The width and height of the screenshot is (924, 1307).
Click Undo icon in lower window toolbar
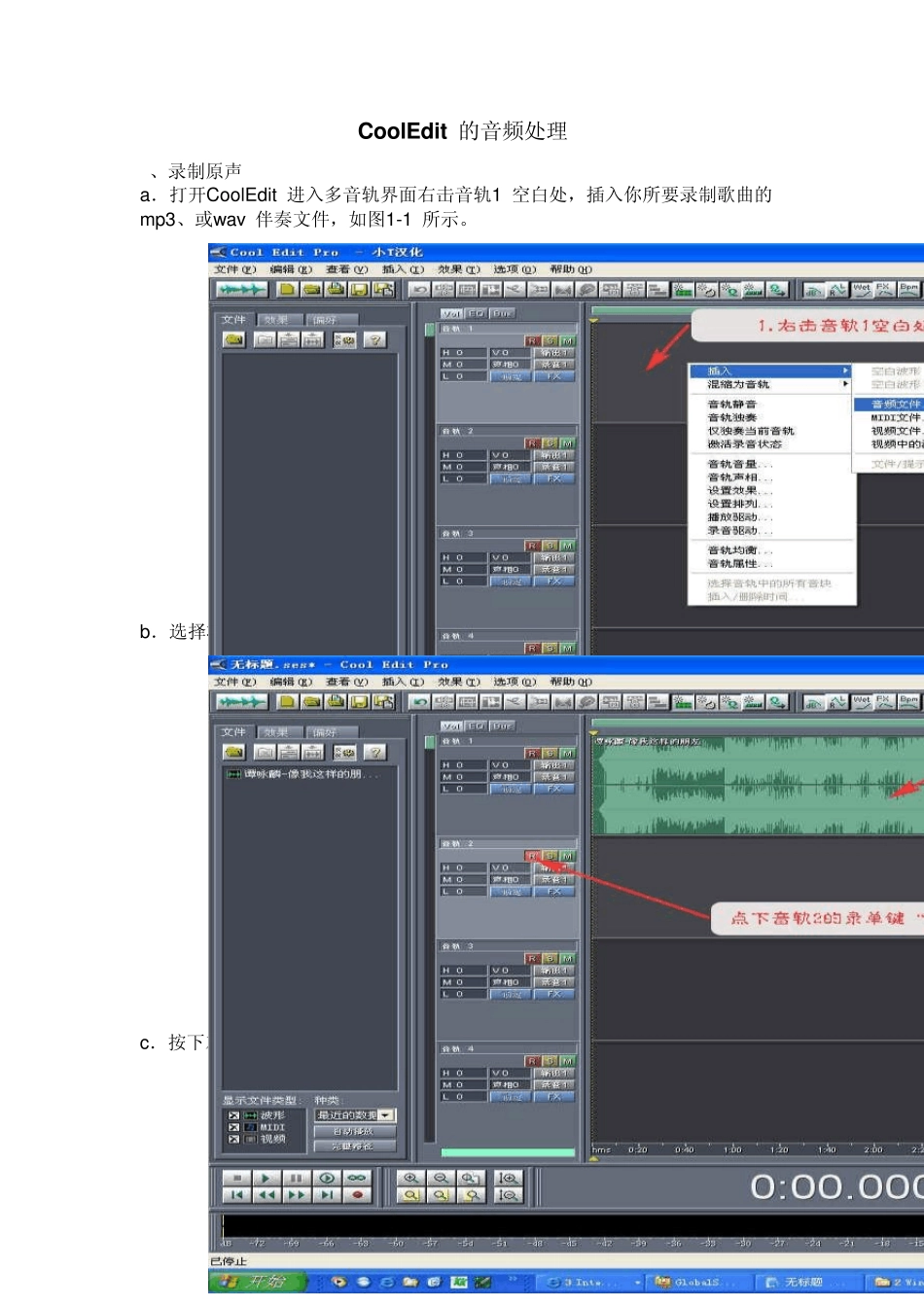tap(419, 702)
